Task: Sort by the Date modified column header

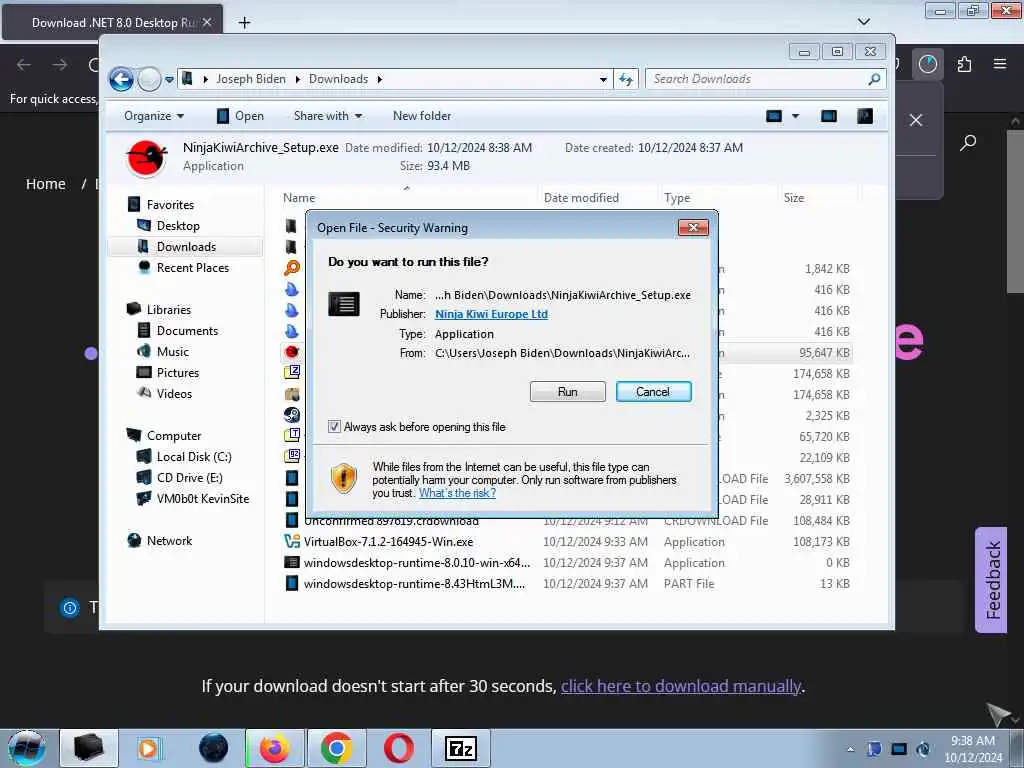Action: pos(581,198)
